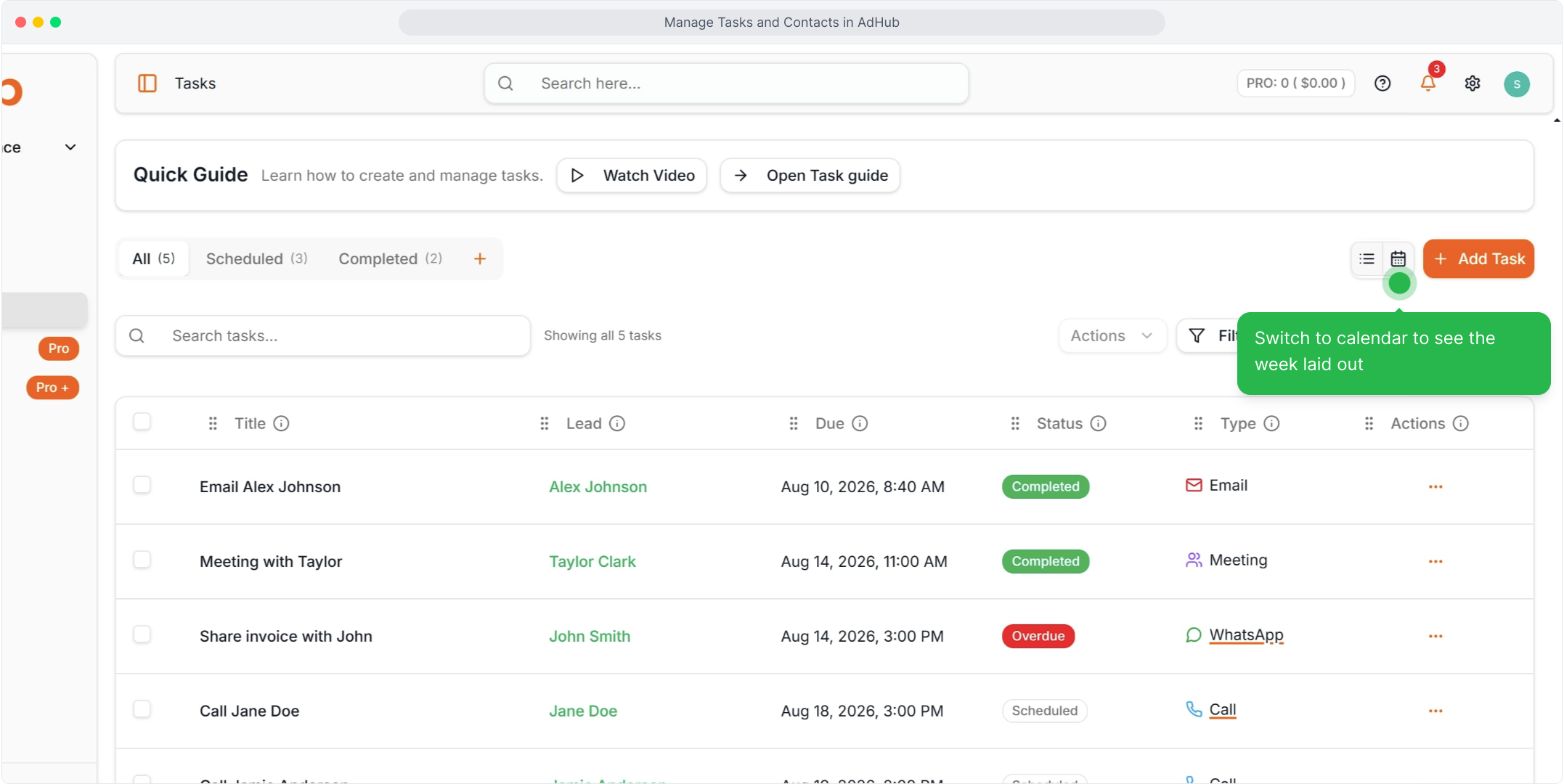1564x784 pixels.
Task: Click the plus icon to add a tab
Action: pos(480,258)
